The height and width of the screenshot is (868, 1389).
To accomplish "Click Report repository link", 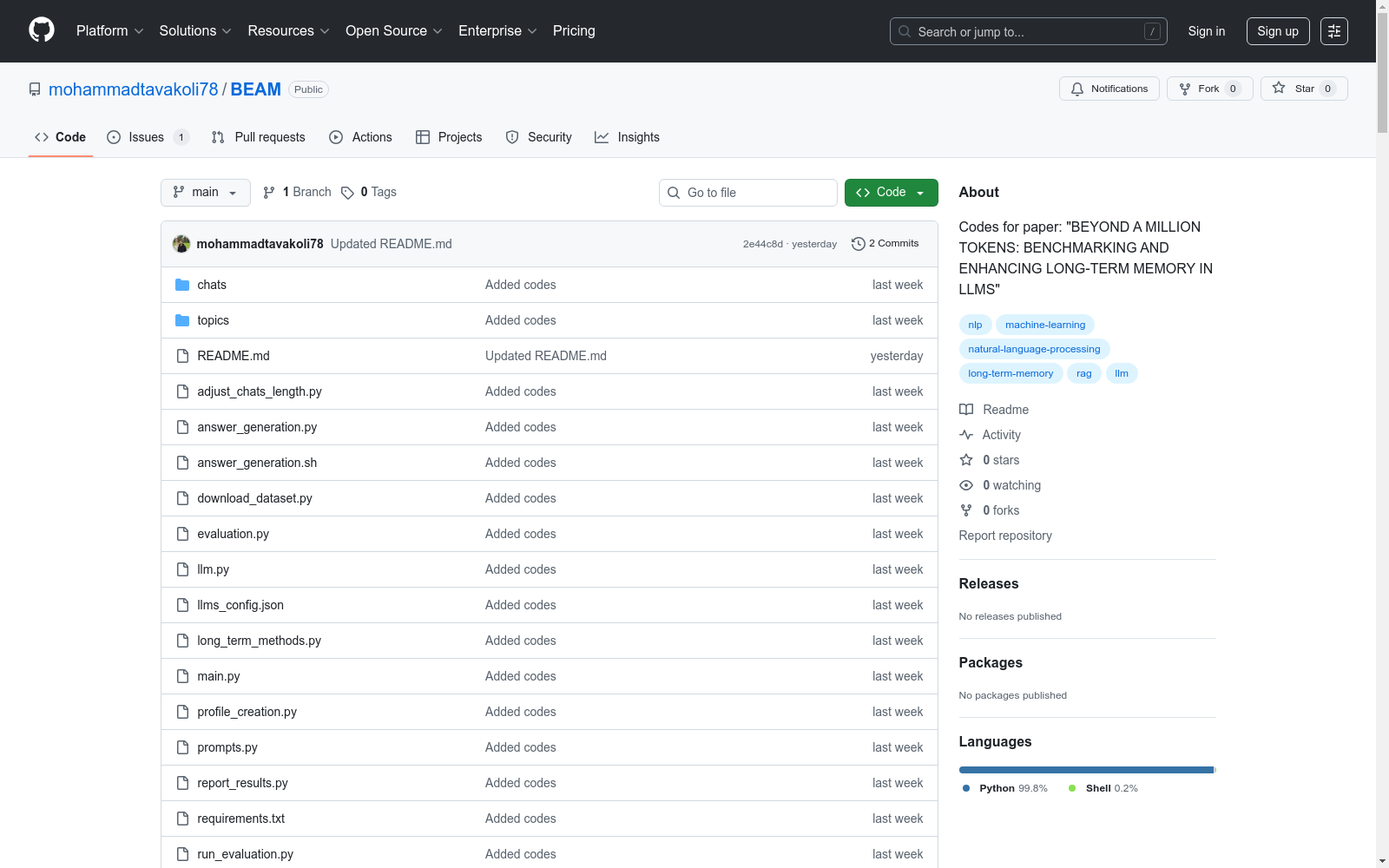I will pyautogui.click(x=1005, y=536).
